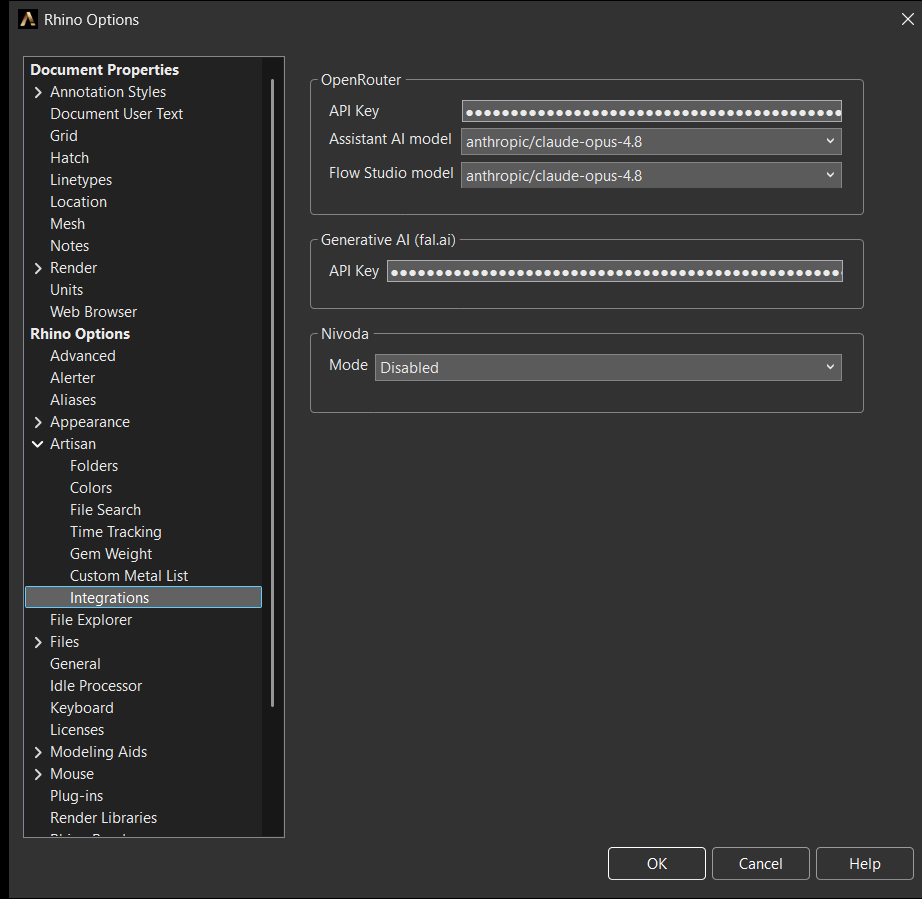The height and width of the screenshot is (899, 922).
Task: Open Artisan Folders settings
Action: click(x=94, y=466)
